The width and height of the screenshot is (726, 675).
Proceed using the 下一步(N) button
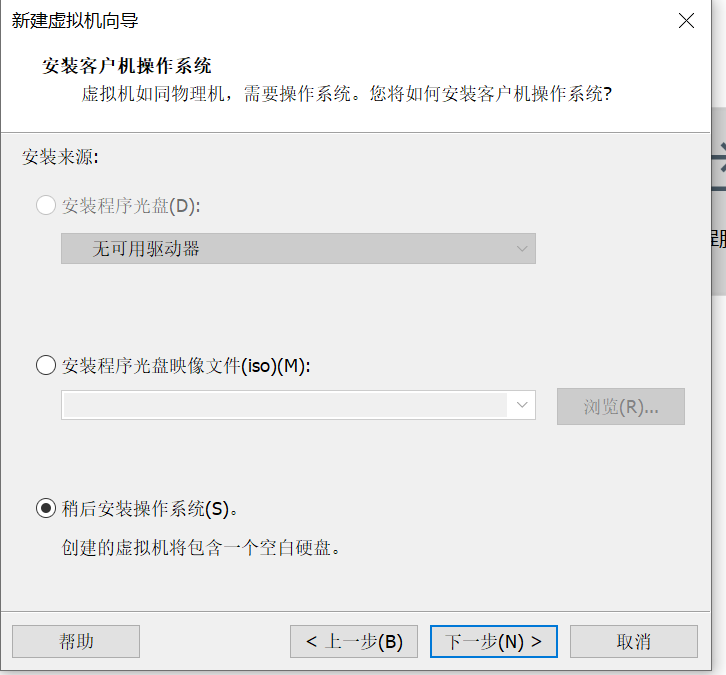494,642
